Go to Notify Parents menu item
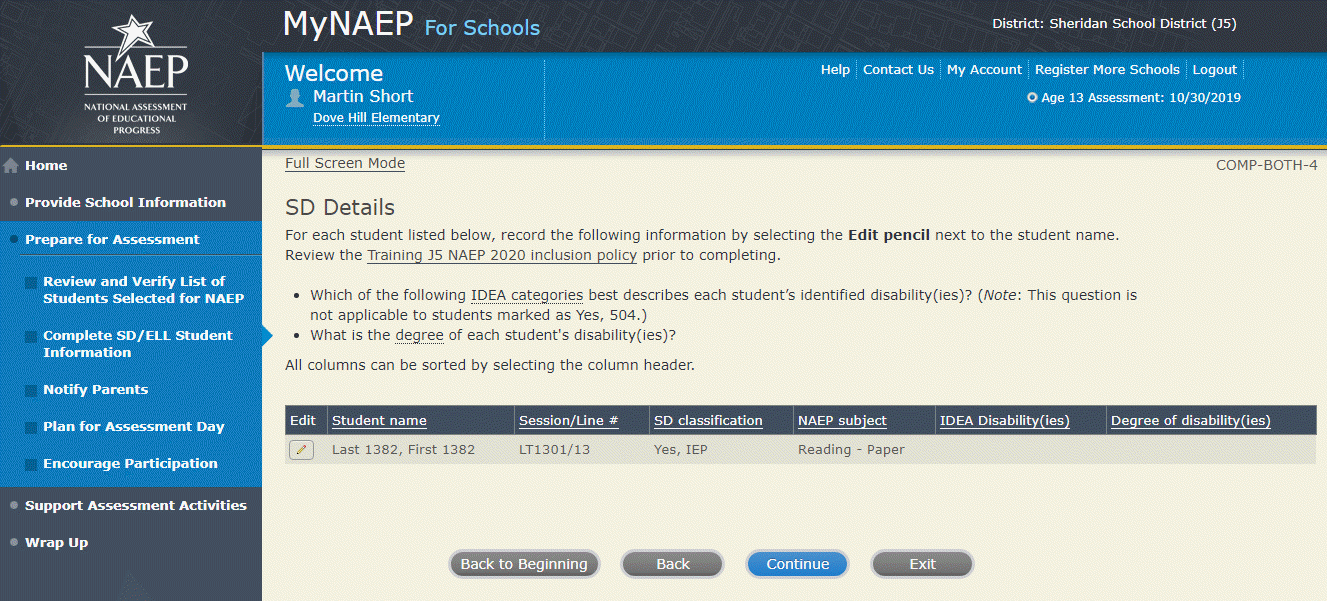This screenshot has height=601, width=1327. pos(95,389)
